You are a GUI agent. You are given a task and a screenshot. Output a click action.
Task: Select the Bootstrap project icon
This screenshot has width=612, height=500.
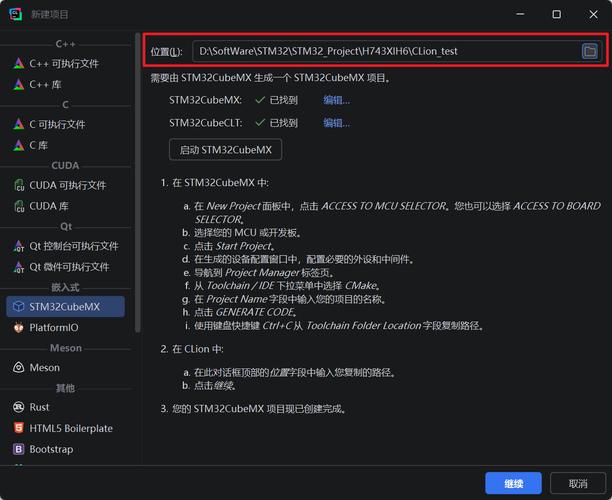coord(18,449)
